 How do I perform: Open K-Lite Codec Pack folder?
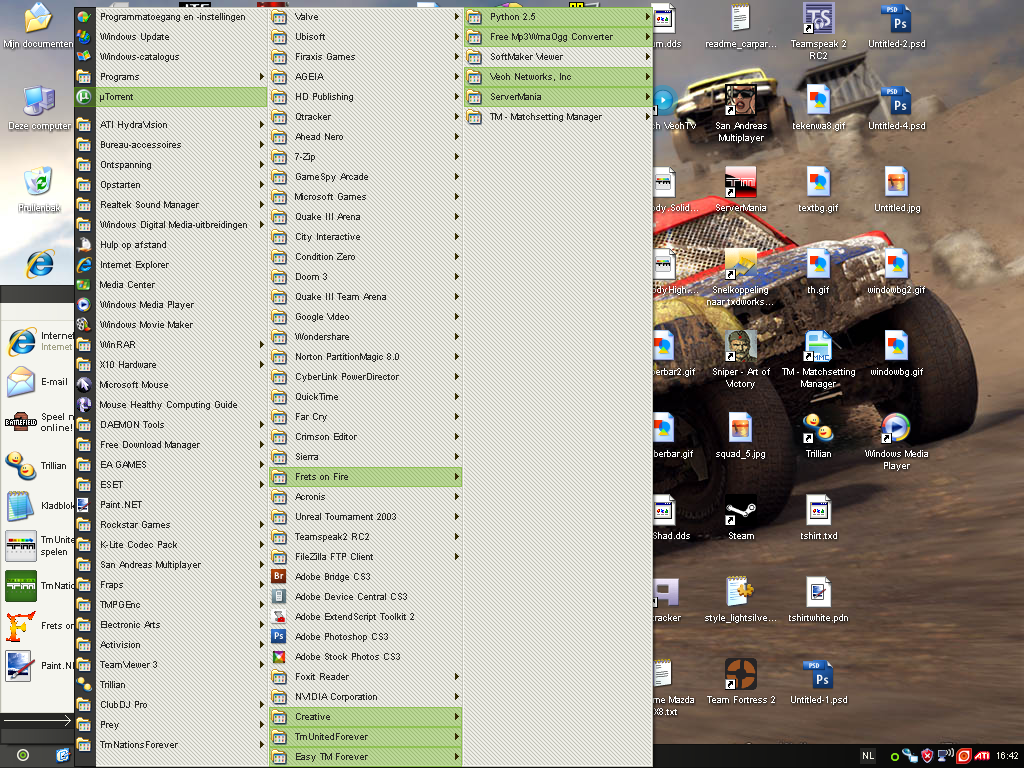point(170,545)
